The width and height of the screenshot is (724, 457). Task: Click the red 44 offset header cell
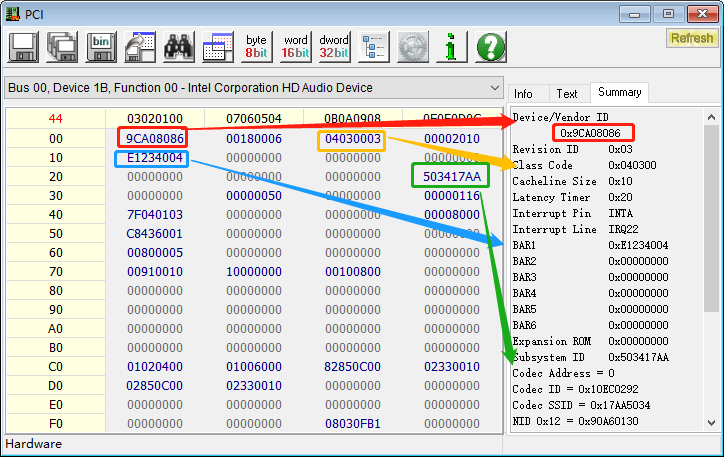point(55,119)
